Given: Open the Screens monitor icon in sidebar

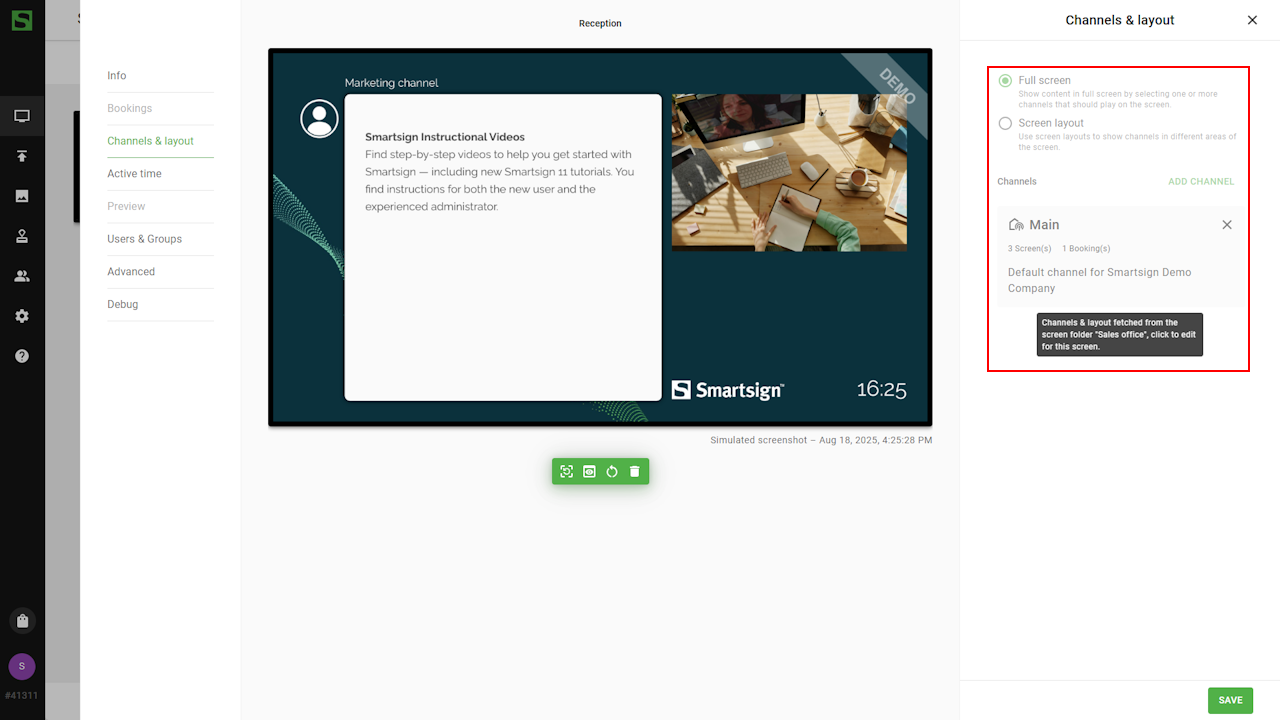Looking at the screenshot, I should 22,116.
